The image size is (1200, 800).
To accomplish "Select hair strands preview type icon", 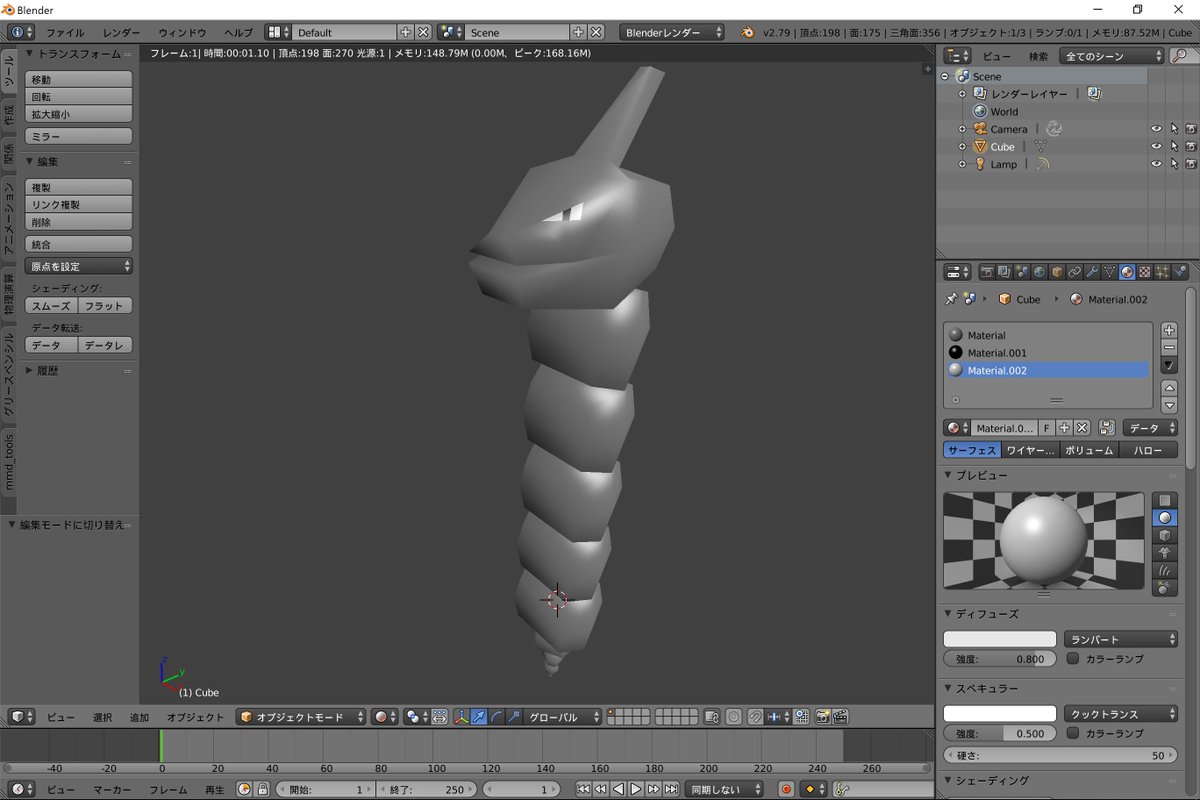I will (1165, 571).
